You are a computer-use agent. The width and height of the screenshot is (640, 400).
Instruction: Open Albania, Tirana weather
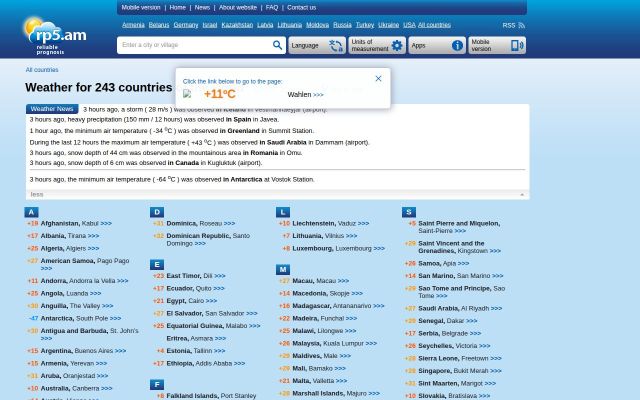70,236
